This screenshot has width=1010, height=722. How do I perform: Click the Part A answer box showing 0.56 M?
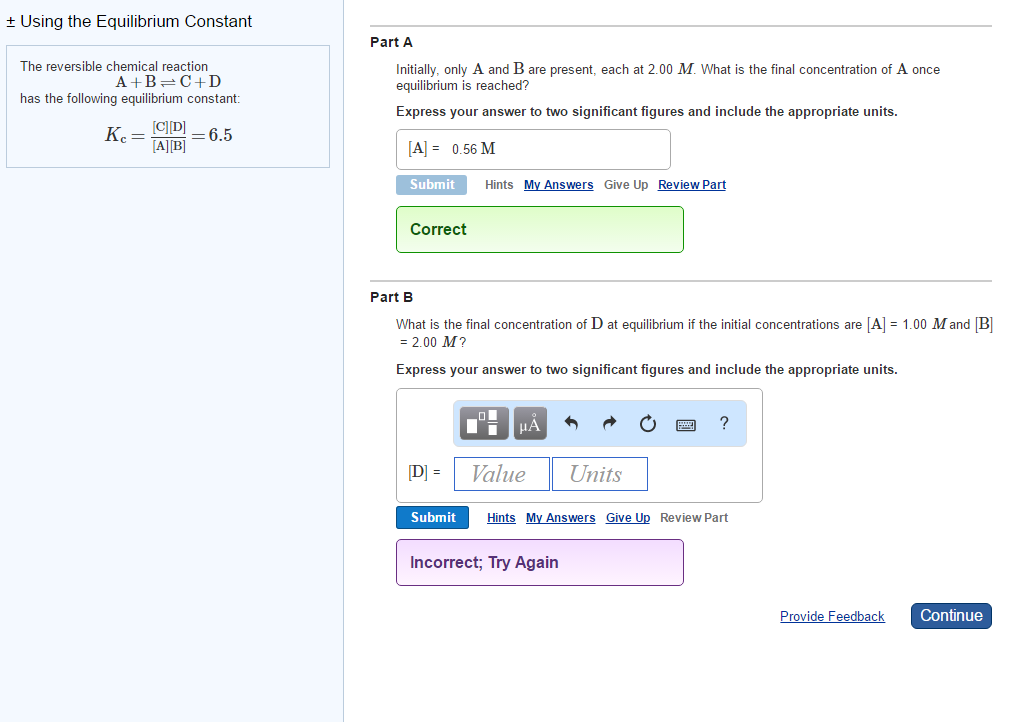533,149
